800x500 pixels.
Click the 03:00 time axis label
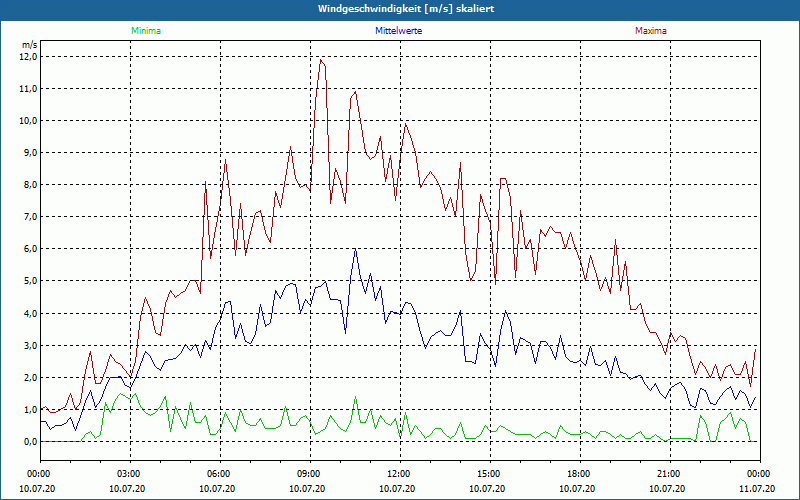(x=130, y=474)
